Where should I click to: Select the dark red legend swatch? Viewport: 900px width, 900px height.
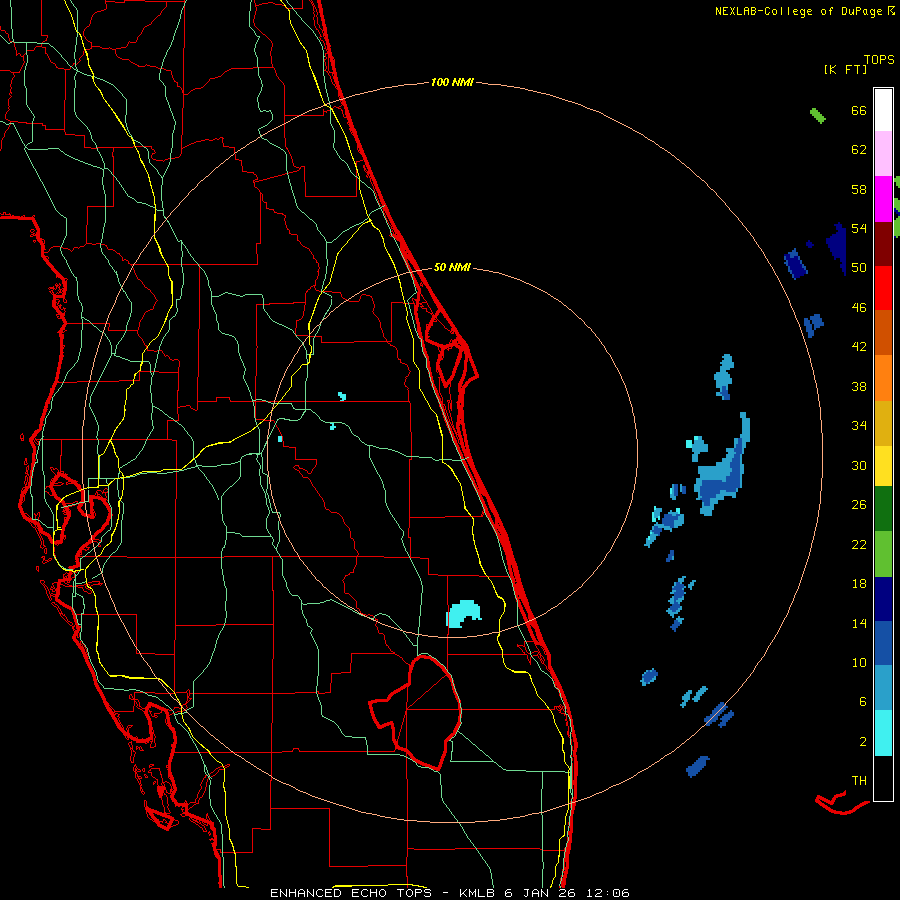(x=883, y=243)
